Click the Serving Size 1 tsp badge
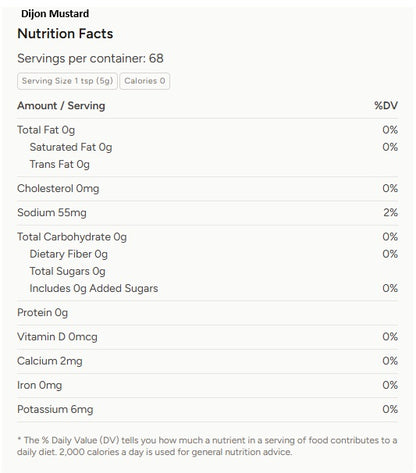The width and height of the screenshot is (416, 473). pos(67,81)
